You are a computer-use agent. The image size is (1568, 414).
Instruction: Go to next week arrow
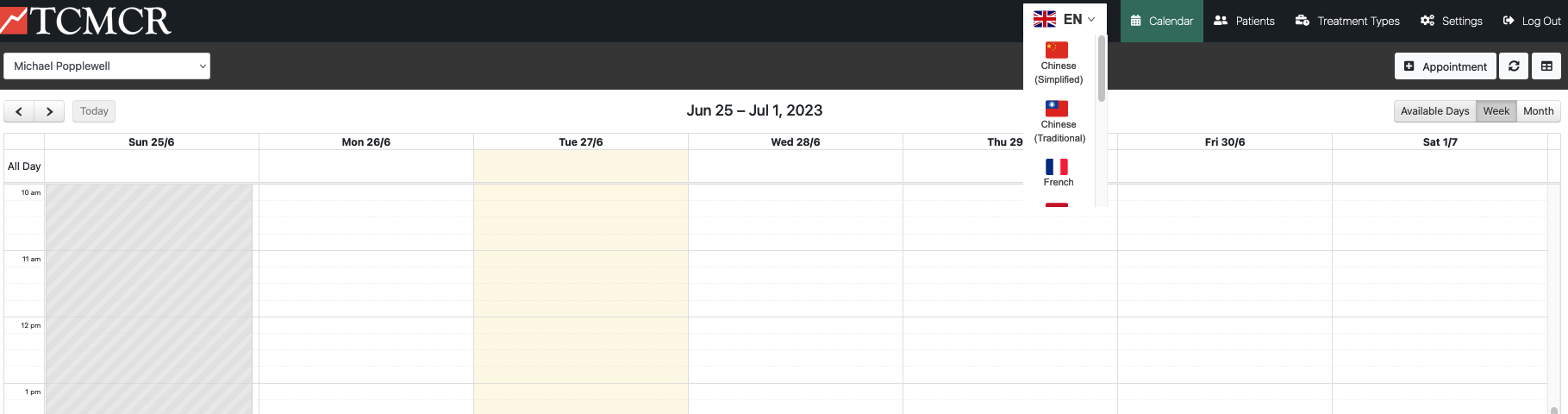(x=49, y=111)
